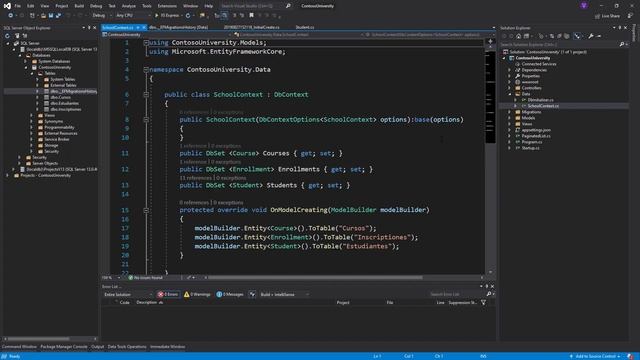This screenshot has height=360, width=640.
Task: Click Solution Explorer search magnifier icon
Action: 622,44
